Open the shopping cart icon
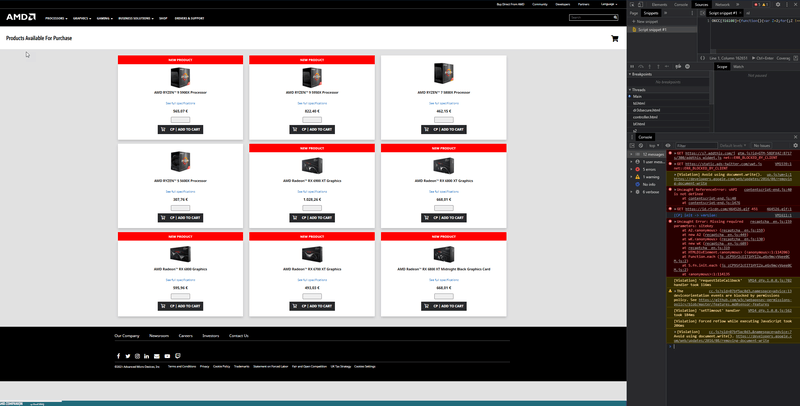The image size is (800, 406). tap(614, 38)
